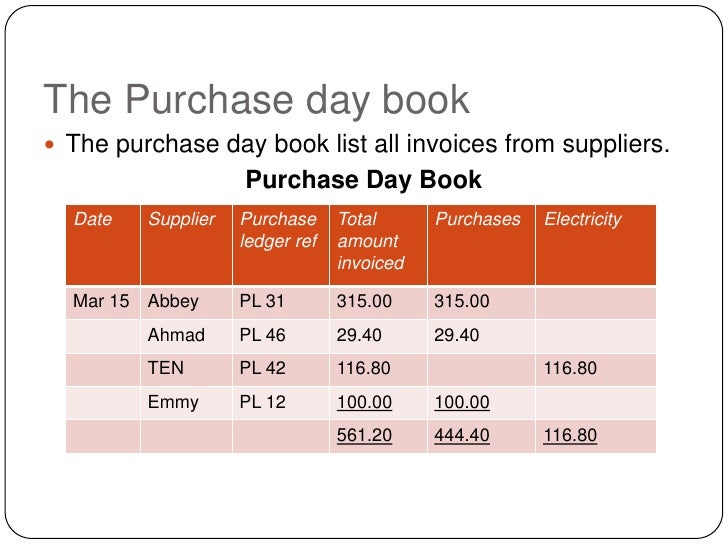728x546 pixels.
Task: Select the bold 'Purchase Day Book' table heading
Action: click(364, 180)
